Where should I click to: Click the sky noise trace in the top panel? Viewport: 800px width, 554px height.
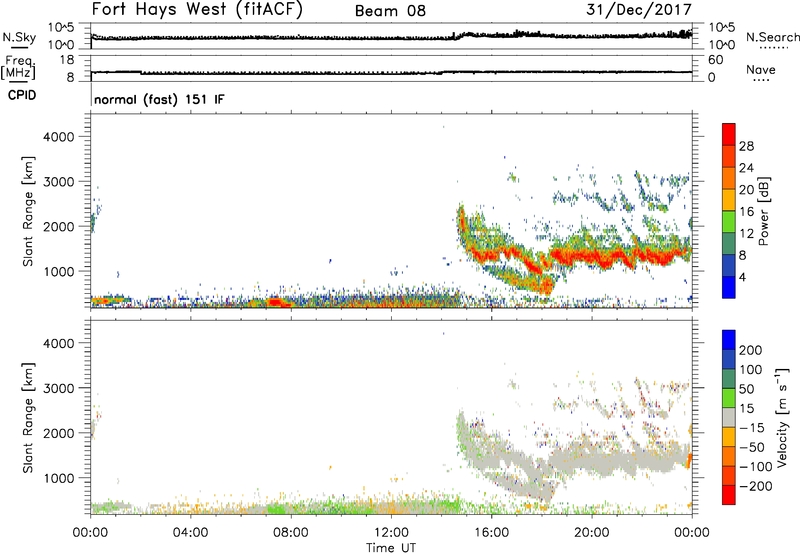click(x=391, y=37)
